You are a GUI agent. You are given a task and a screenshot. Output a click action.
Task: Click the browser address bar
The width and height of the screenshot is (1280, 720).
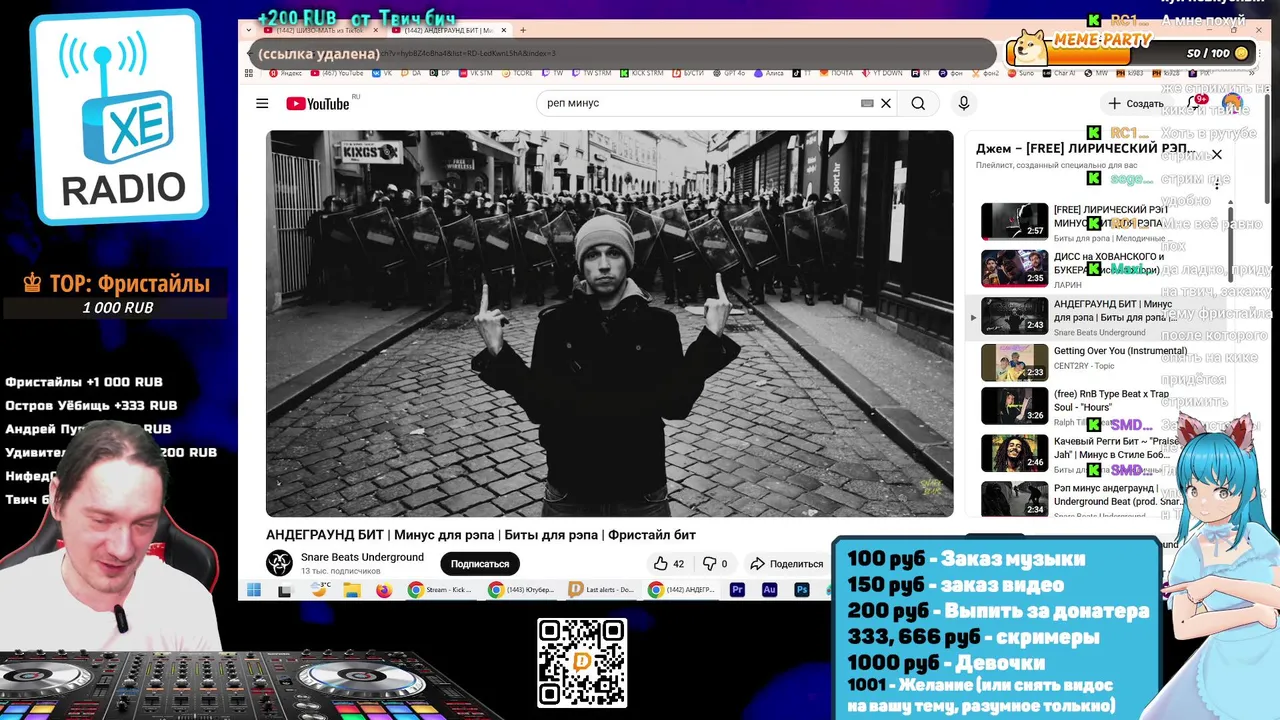[620, 53]
